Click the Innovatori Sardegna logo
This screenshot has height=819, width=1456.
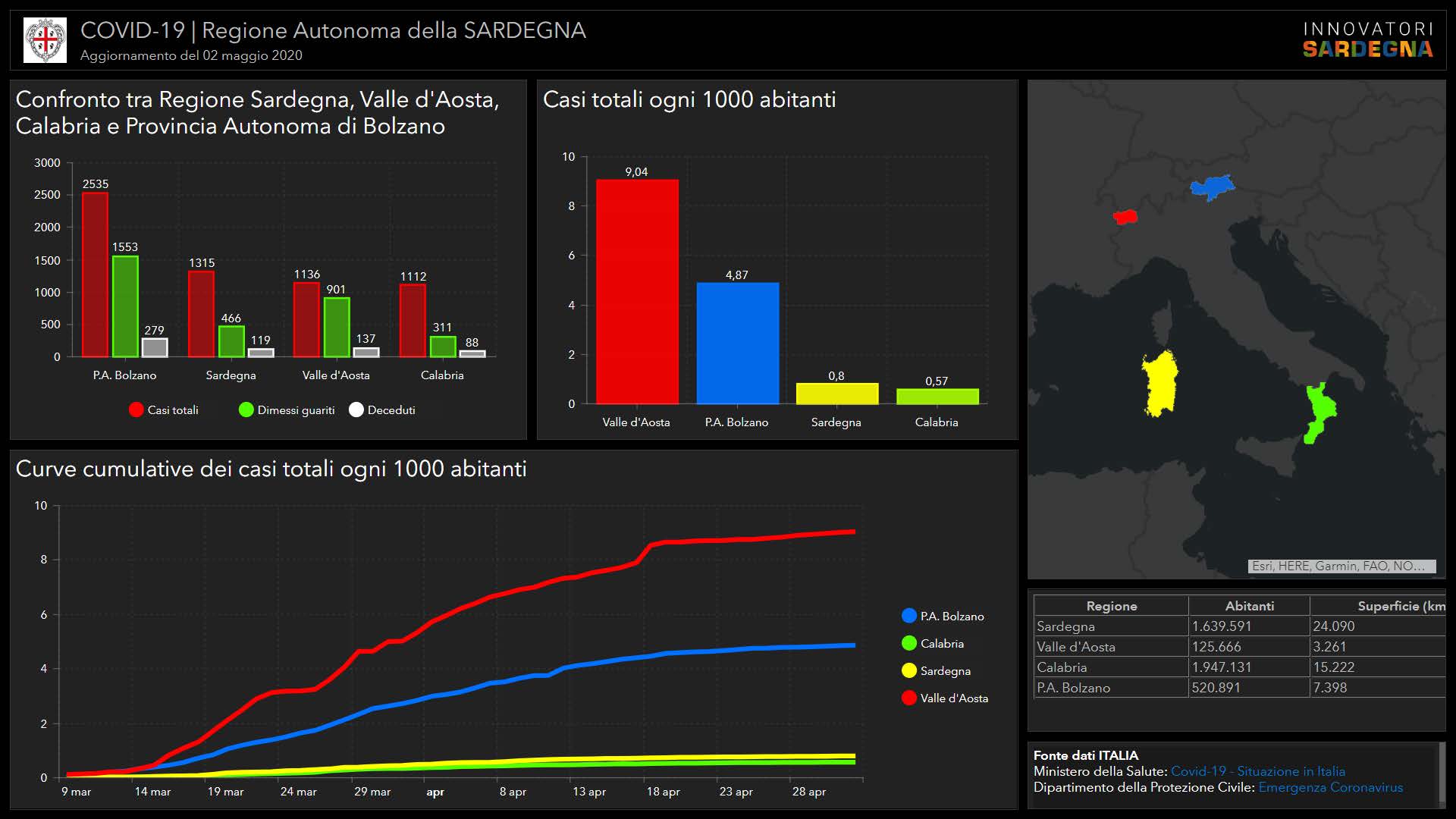[1367, 40]
